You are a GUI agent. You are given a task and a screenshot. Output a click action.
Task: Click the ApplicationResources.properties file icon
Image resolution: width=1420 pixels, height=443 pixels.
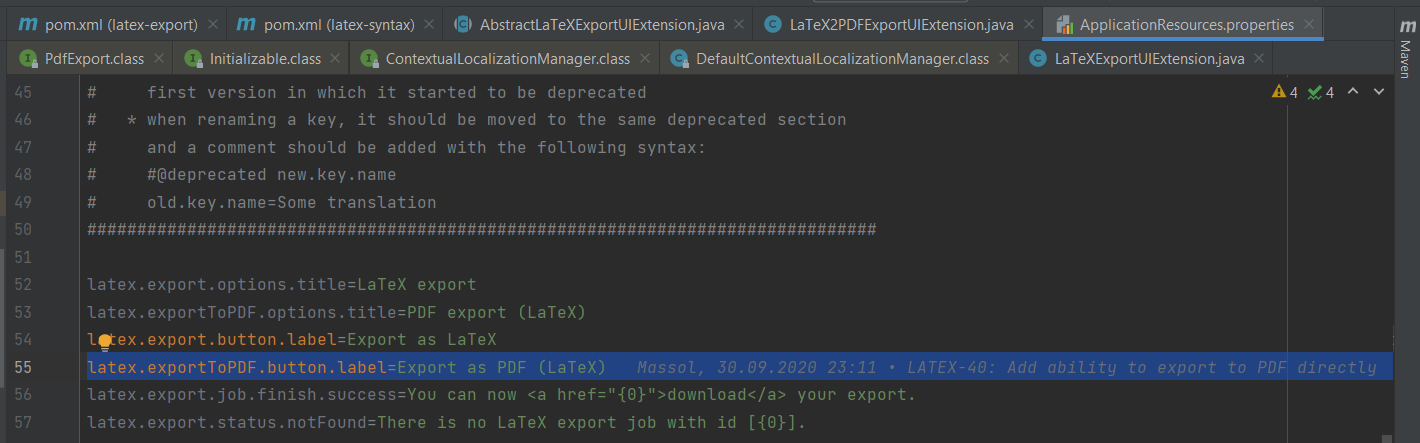[1063, 24]
